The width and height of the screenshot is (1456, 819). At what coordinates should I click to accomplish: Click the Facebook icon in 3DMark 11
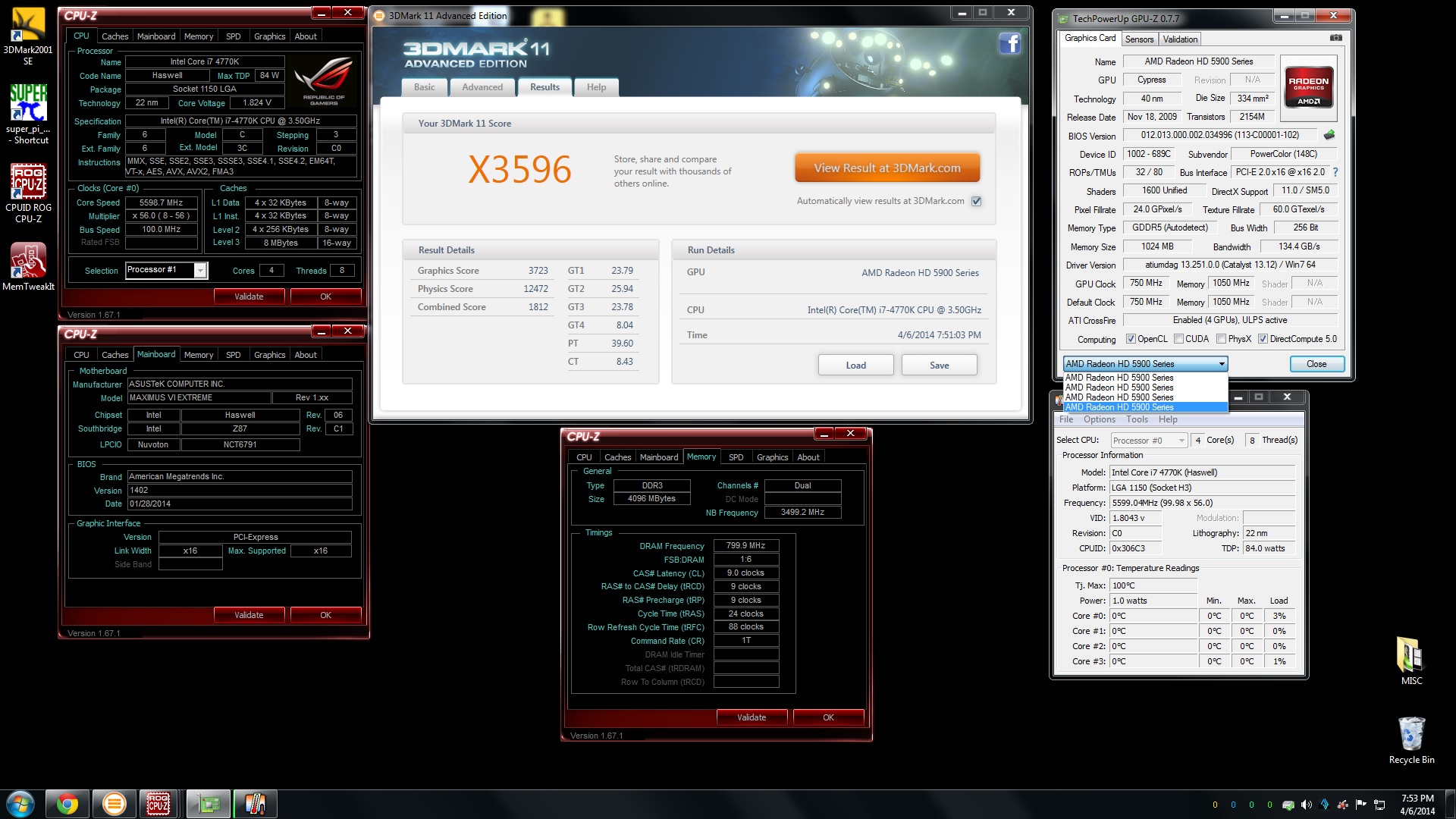click(1009, 44)
